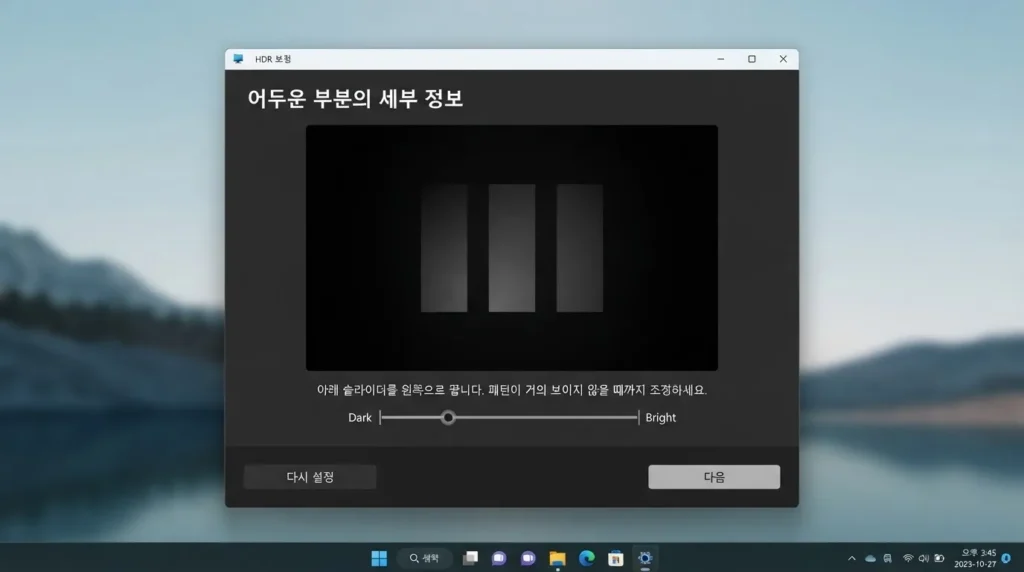Close the HDR 보정 window
Image resolution: width=1024 pixels, height=572 pixels.
point(783,59)
